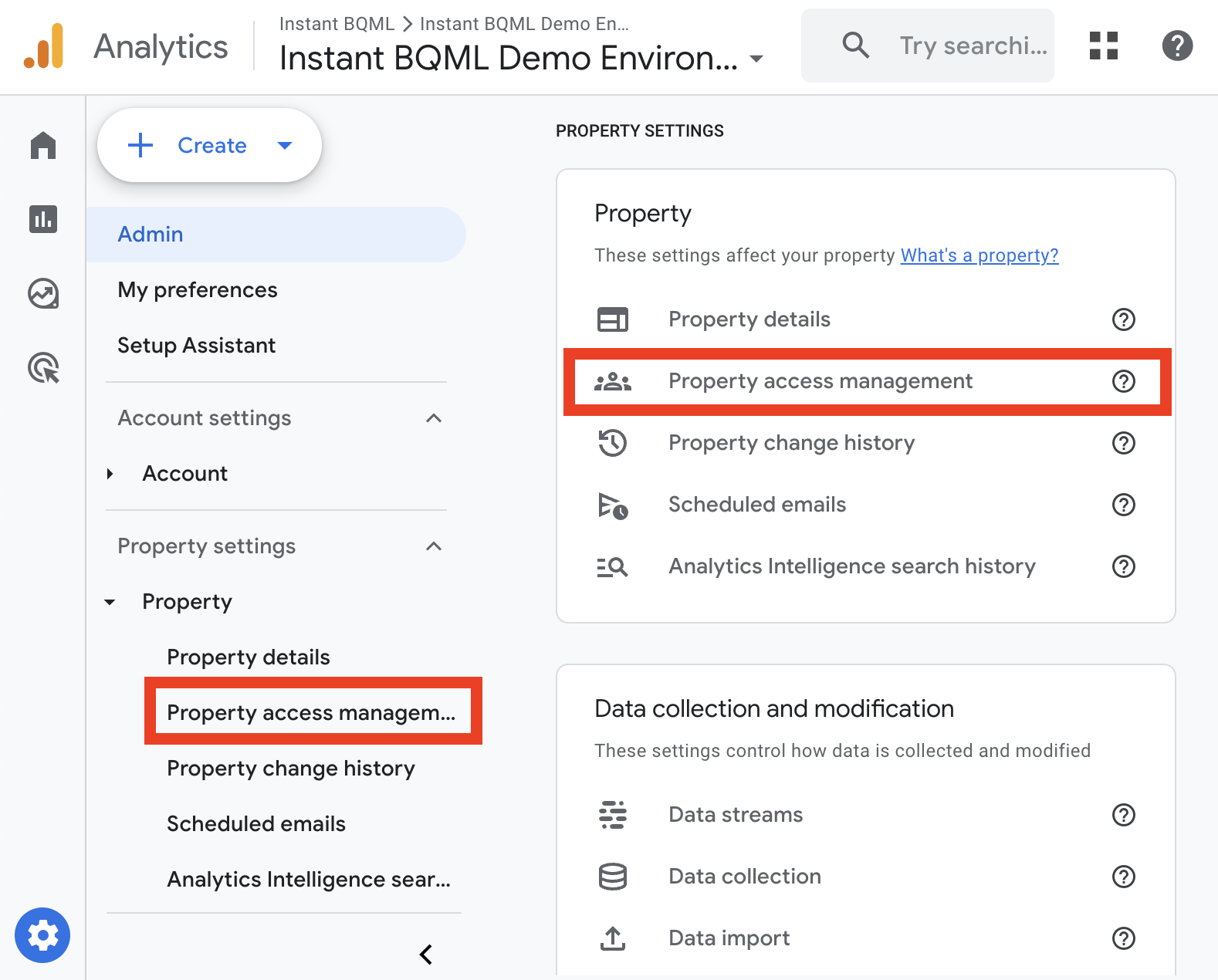
Task: Click the blue Admin gear icon
Action: pos(42,935)
